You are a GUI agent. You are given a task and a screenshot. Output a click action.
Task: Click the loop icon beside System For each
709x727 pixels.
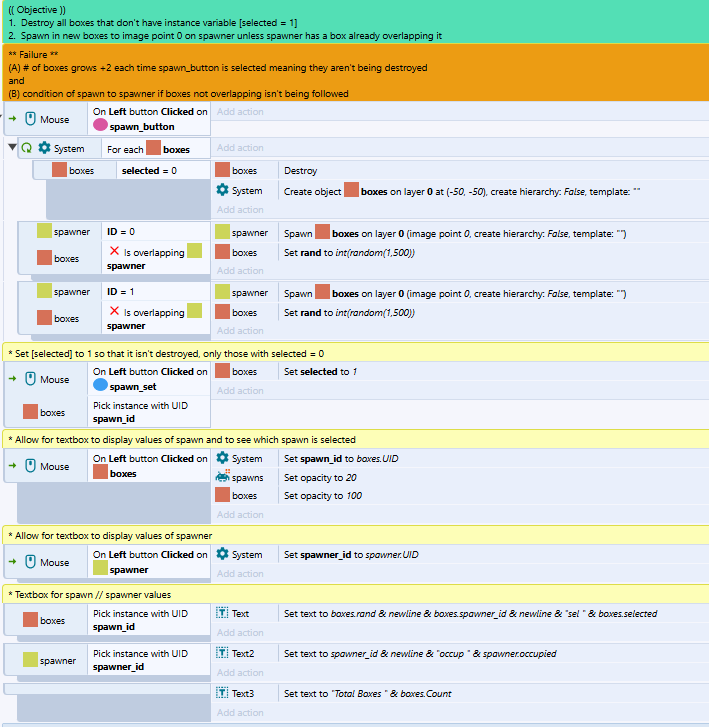[x=27, y=148]
